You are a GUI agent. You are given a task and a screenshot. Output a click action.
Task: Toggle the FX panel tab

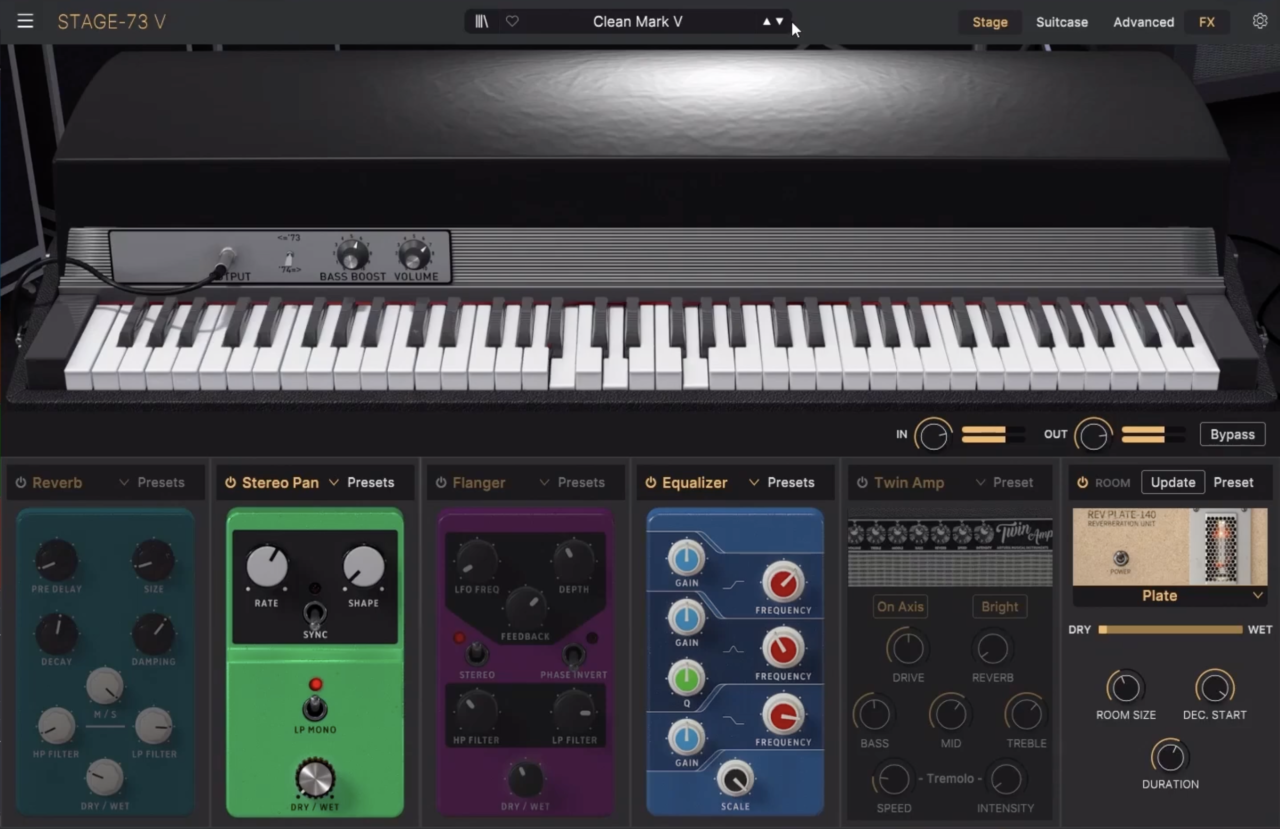click(1207, 22)
